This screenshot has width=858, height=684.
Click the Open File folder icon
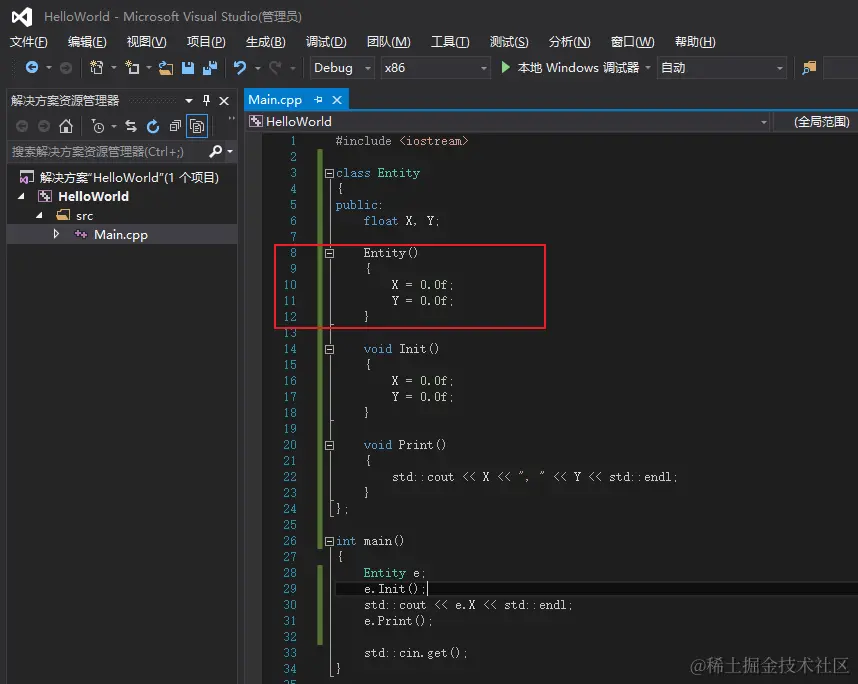click(x=166, y=67)
